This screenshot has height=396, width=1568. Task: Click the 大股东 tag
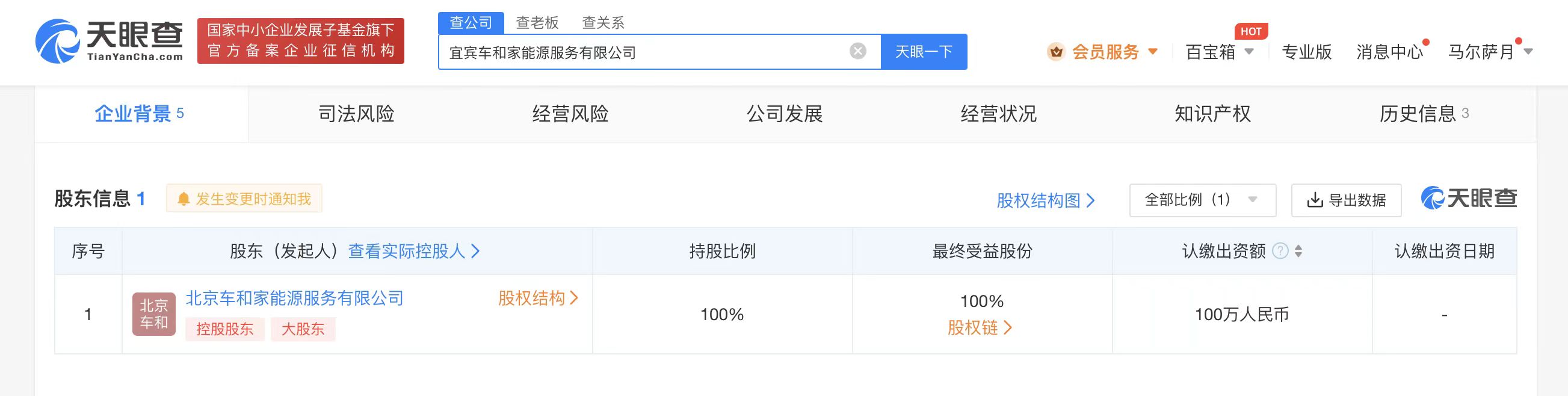coord(303,329)
